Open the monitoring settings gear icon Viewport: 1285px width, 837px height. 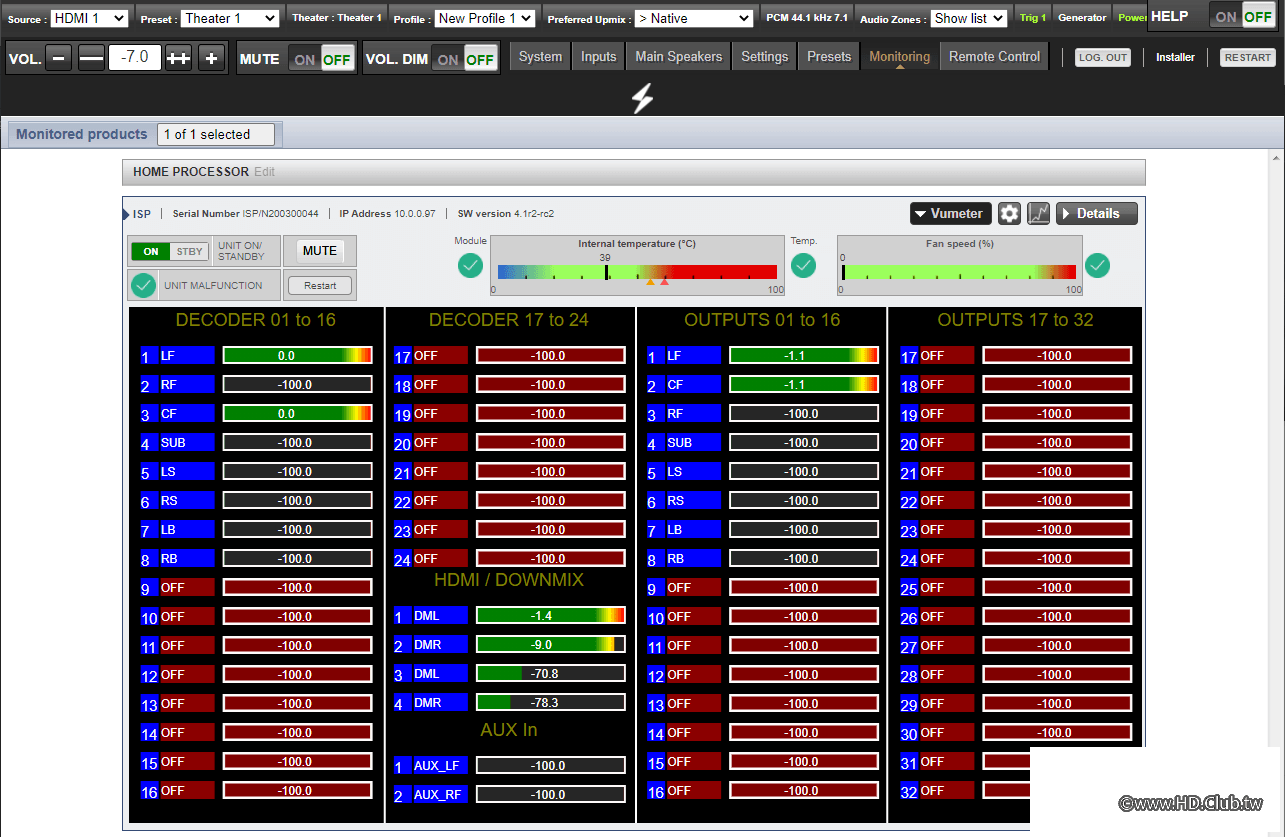1010,213
